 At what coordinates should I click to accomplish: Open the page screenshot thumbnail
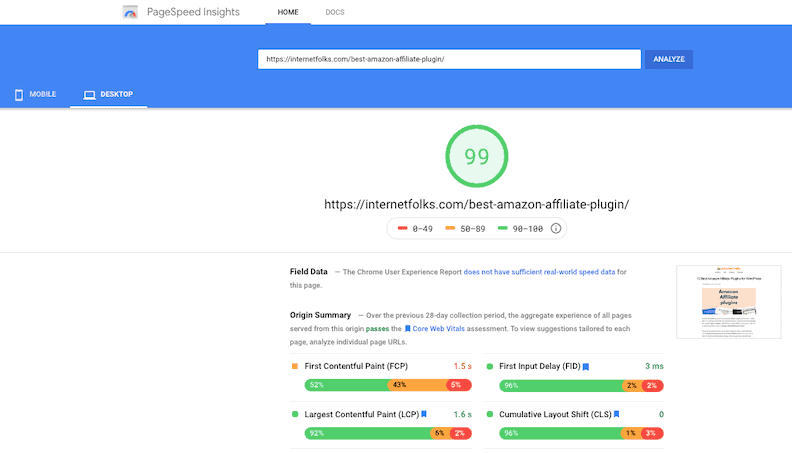728,302
